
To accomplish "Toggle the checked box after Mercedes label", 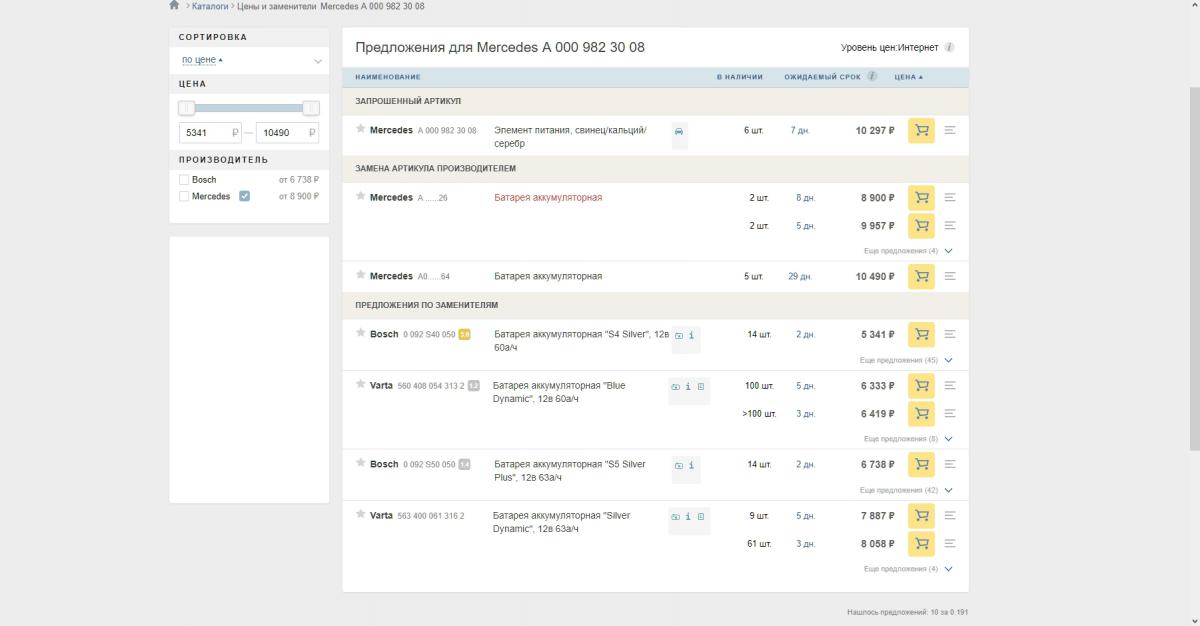I will click(x=244, y=196).
